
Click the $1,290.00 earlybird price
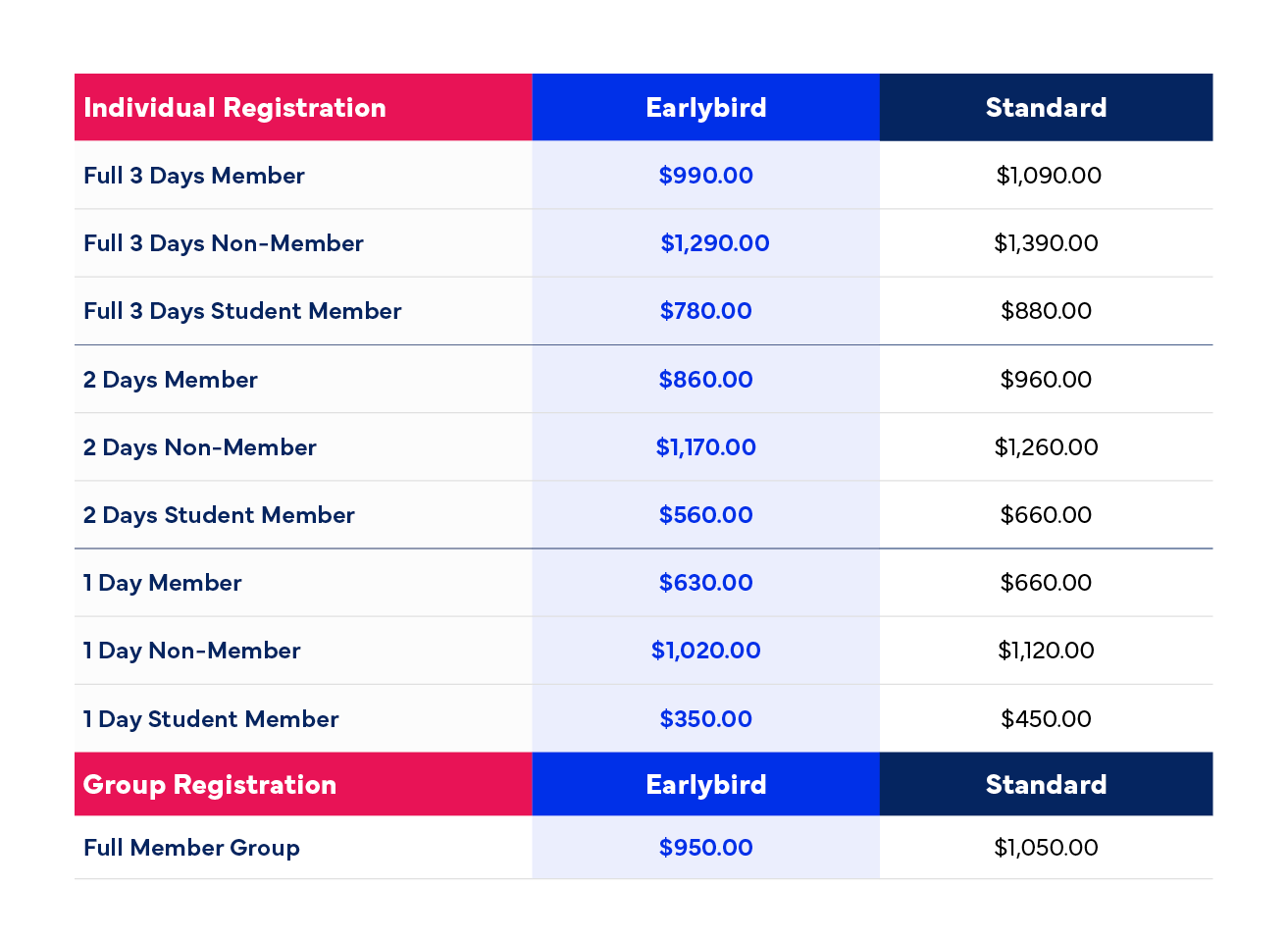tap(714, 243)
